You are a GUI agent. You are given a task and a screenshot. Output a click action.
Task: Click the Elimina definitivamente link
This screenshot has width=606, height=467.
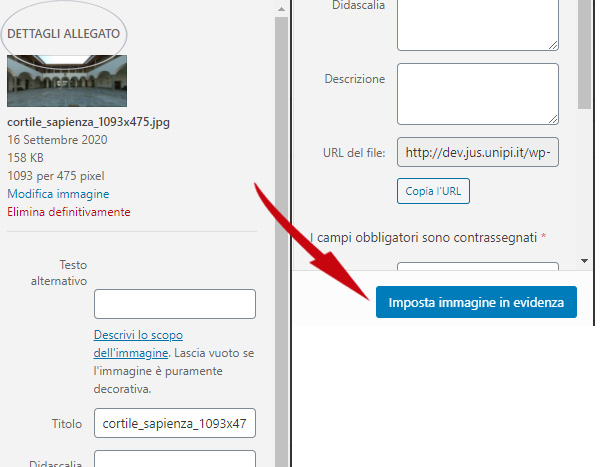[69, 212]
